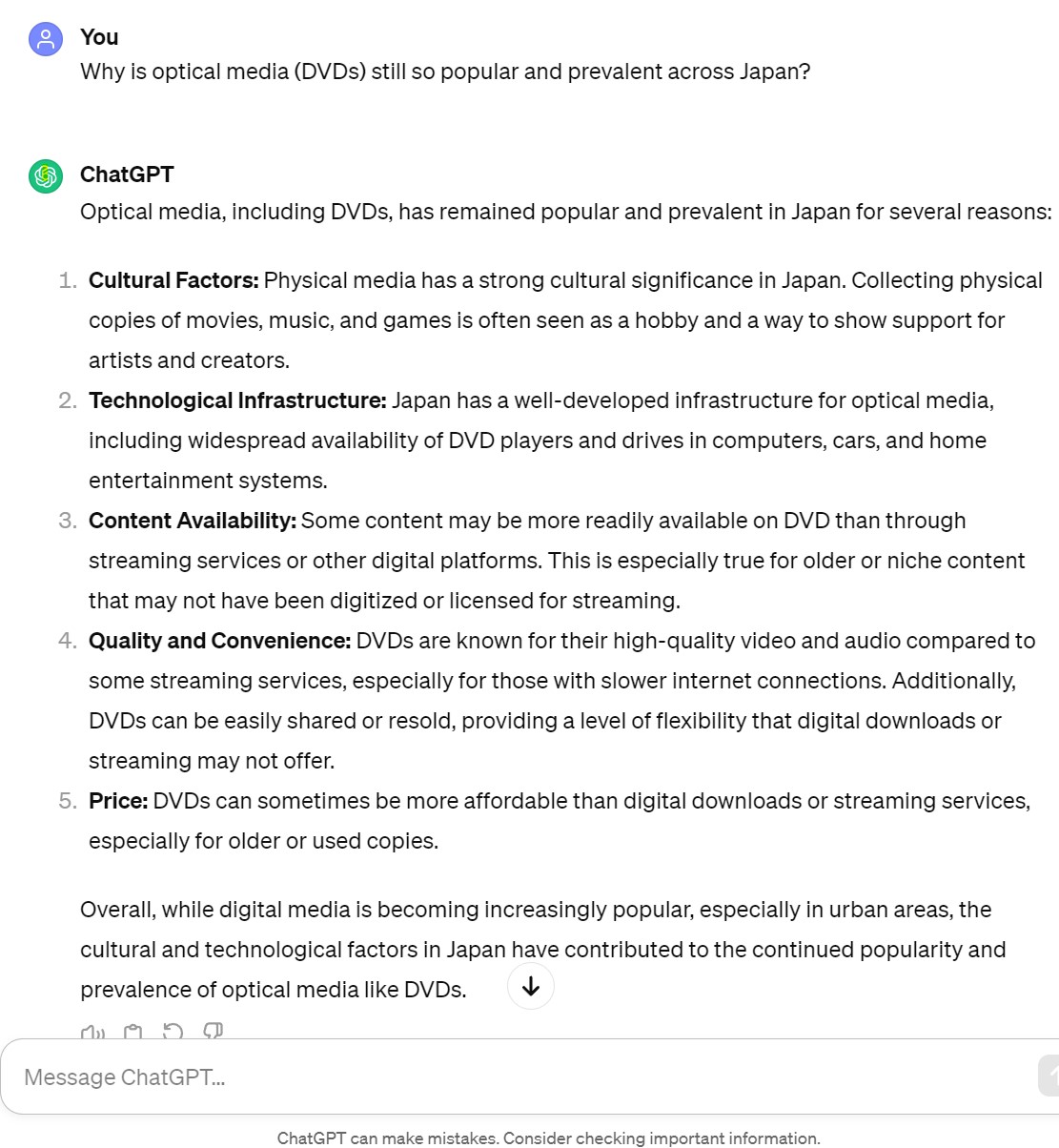Click the "ChatGPT" sender name
This screenshot has height=1148, width=1059.
[x=127, y=174]
